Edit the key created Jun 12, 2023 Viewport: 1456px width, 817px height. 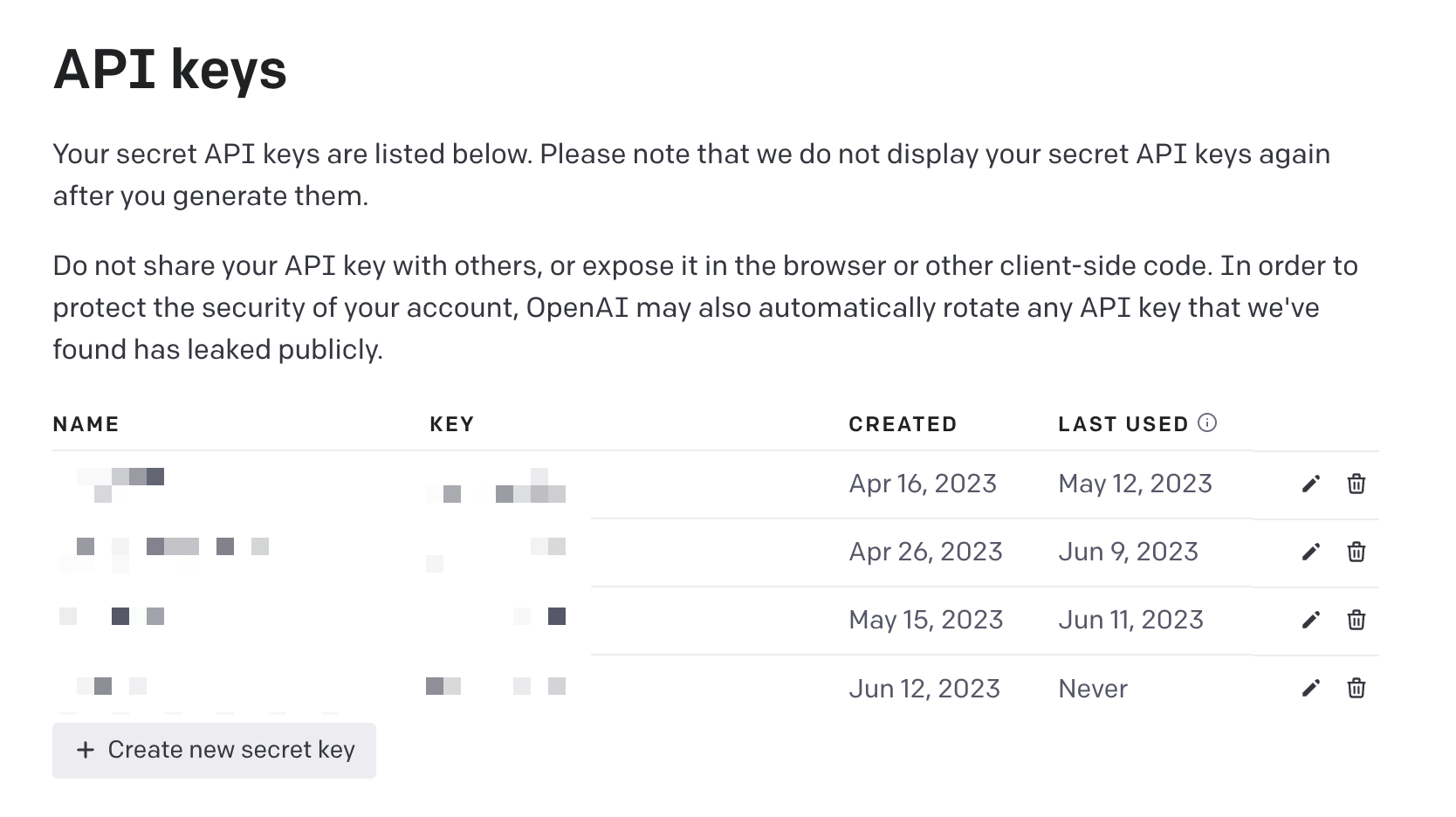[x=1310, y=688]
